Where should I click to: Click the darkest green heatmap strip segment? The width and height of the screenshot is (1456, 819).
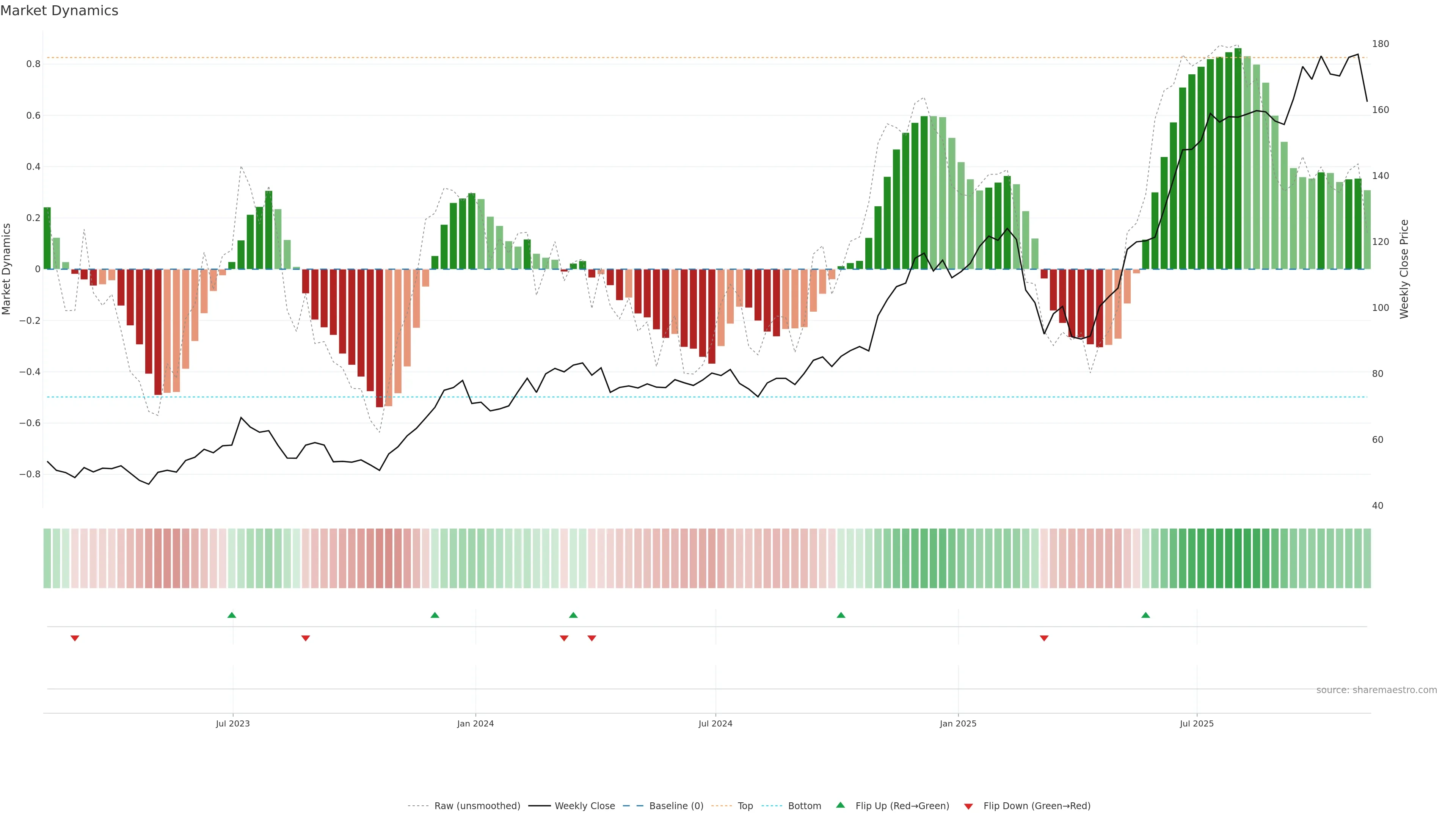[1238, 559]
